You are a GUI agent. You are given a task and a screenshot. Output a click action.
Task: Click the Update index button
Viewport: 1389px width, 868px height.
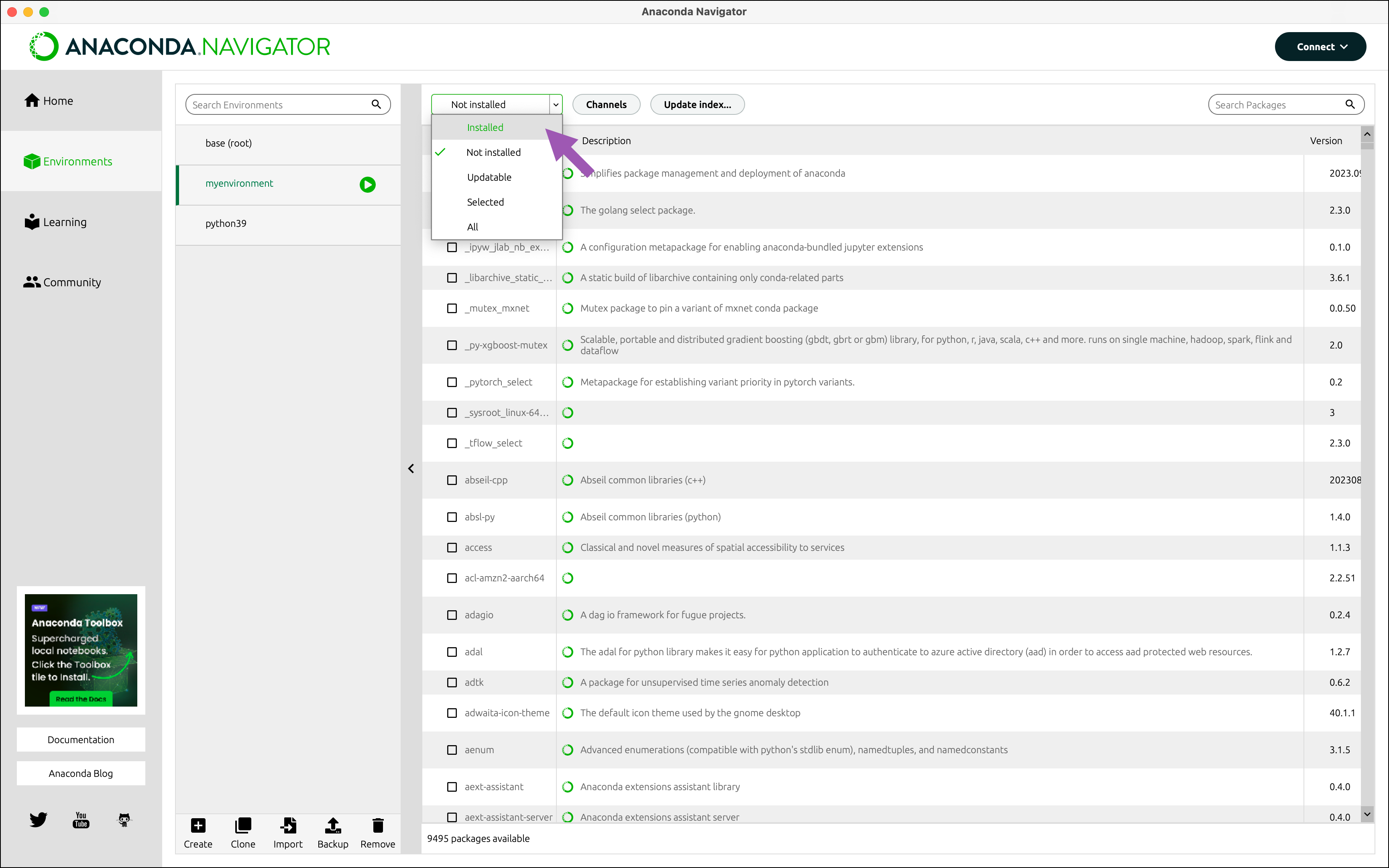point(697,104)
